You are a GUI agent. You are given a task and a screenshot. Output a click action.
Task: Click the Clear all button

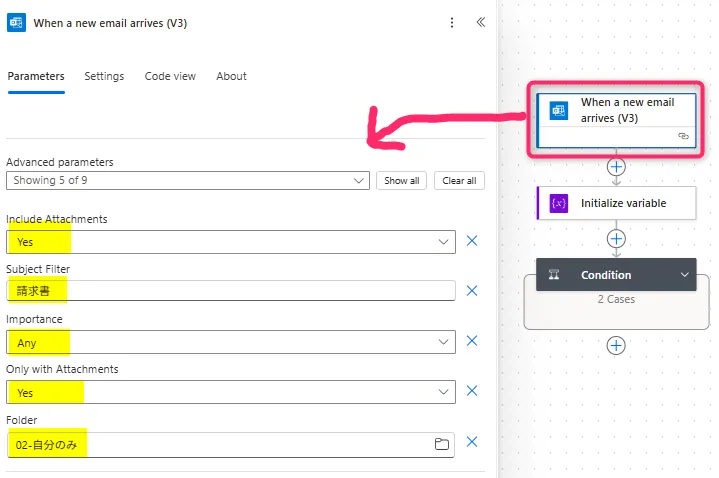[x=459, y=181]
